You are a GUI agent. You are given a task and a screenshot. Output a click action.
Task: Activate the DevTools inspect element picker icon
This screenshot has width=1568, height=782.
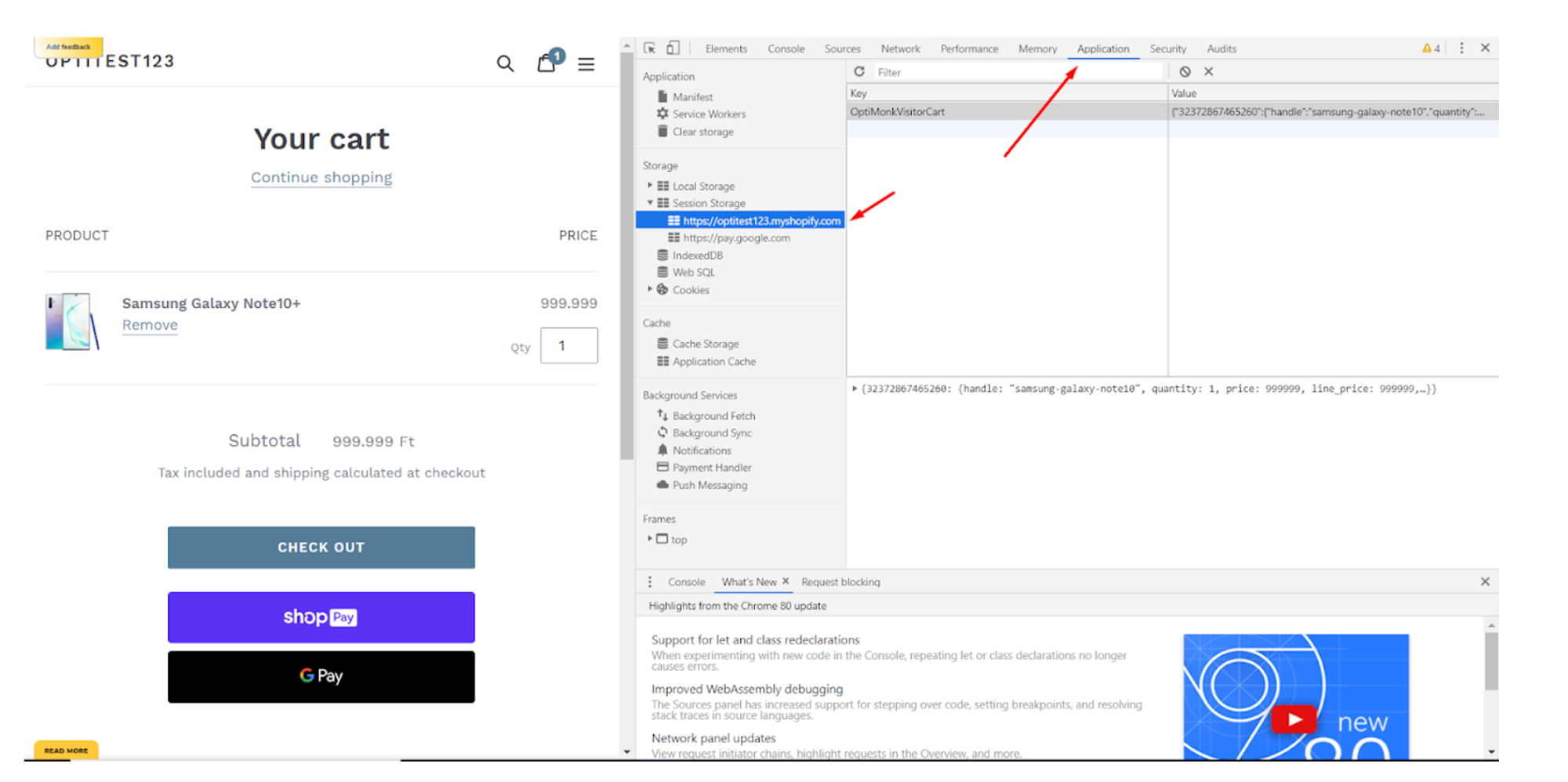[x=650, y=49]
